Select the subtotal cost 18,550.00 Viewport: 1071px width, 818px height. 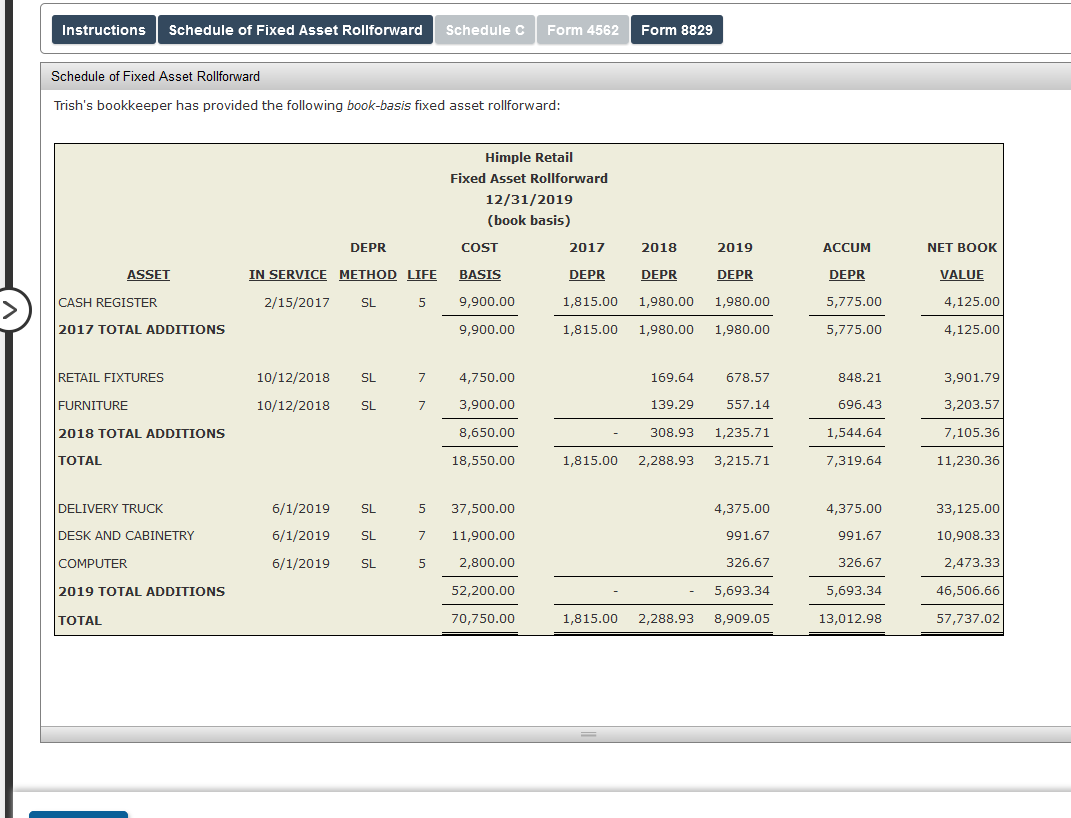(483, 461)
